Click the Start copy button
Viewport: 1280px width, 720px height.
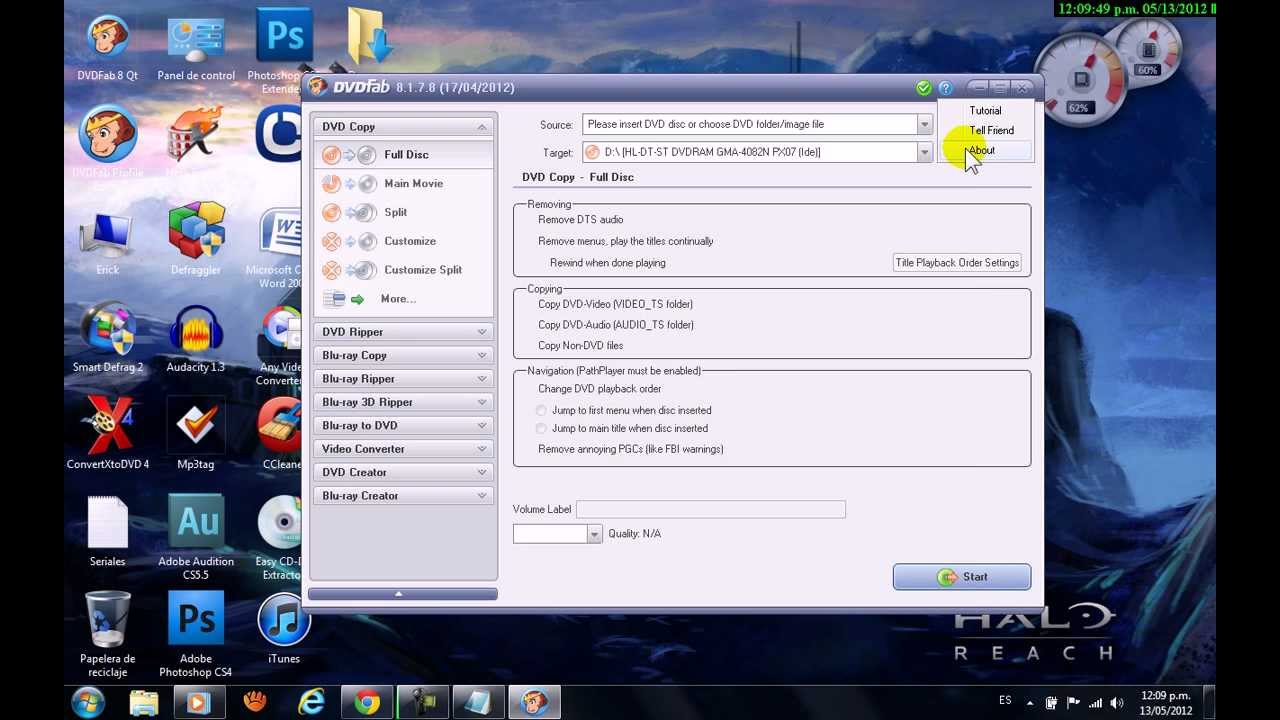tap(962, 577)
